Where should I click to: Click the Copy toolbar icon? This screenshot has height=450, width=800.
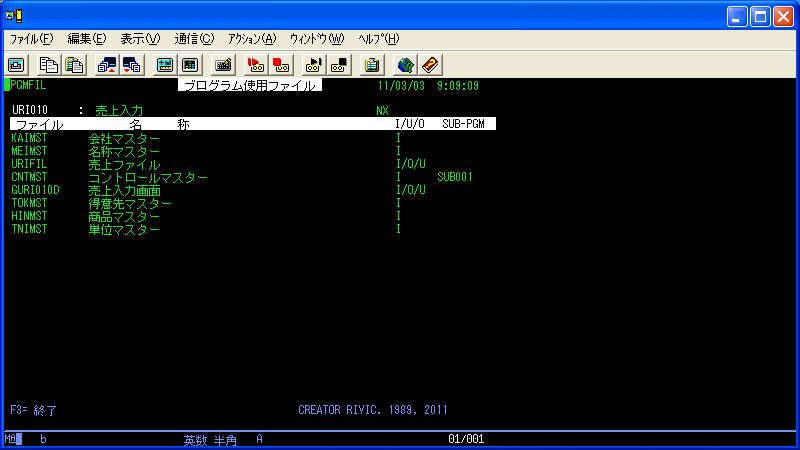(x=48, y=65)
